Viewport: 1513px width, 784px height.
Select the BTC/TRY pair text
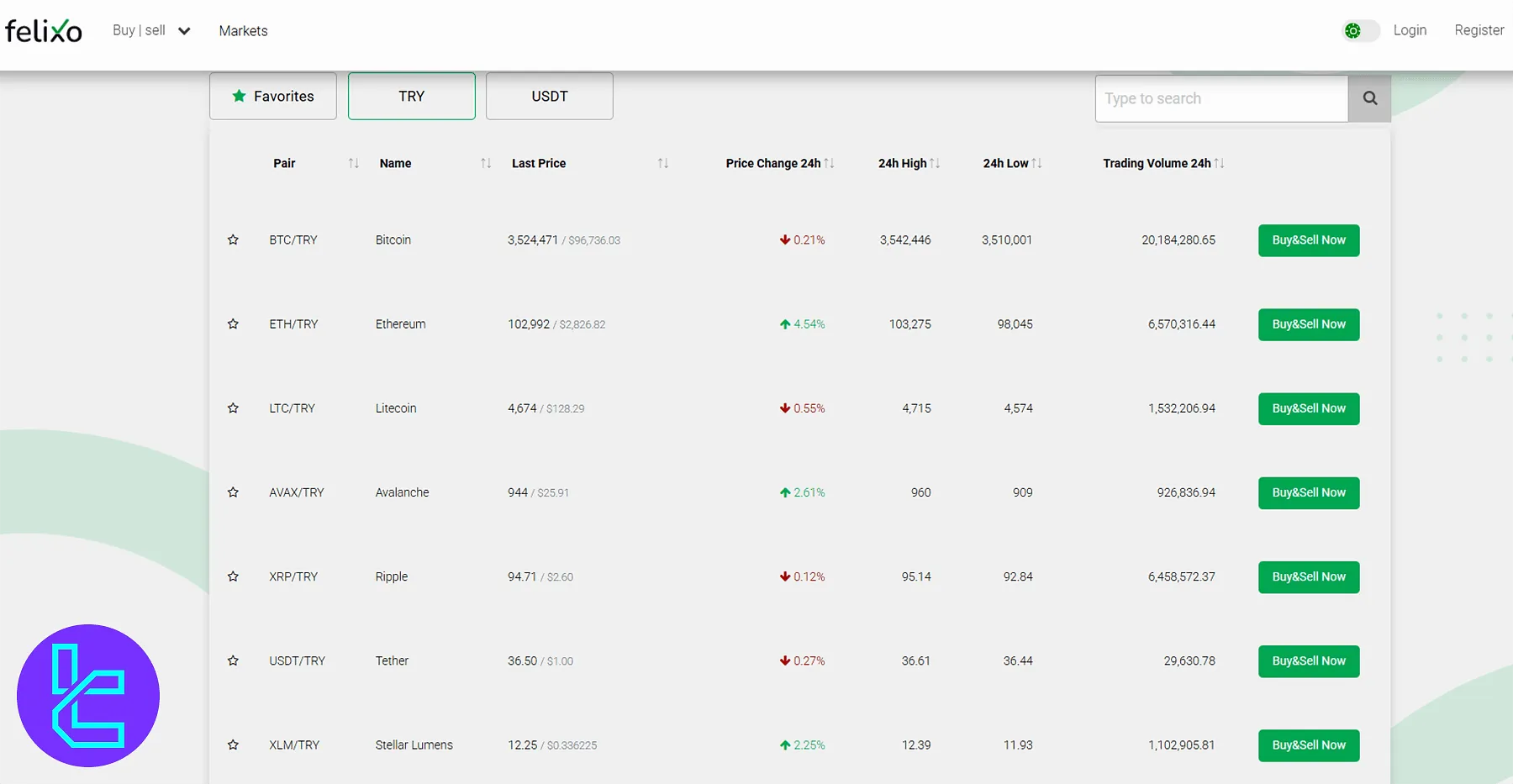293,240
